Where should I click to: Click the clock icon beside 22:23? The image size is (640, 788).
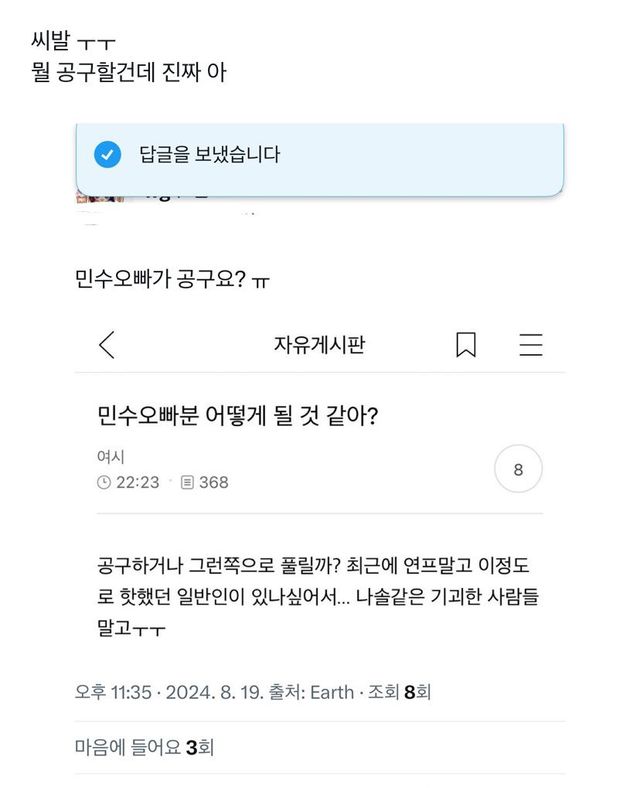tap(104, 482)
